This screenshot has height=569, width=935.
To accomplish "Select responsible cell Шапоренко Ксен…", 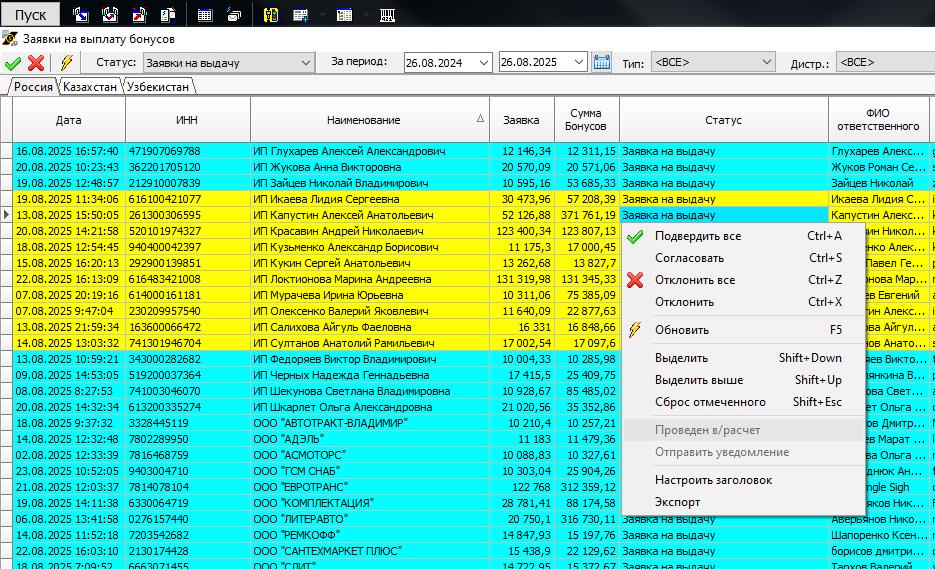I will [x=878, y=535].
